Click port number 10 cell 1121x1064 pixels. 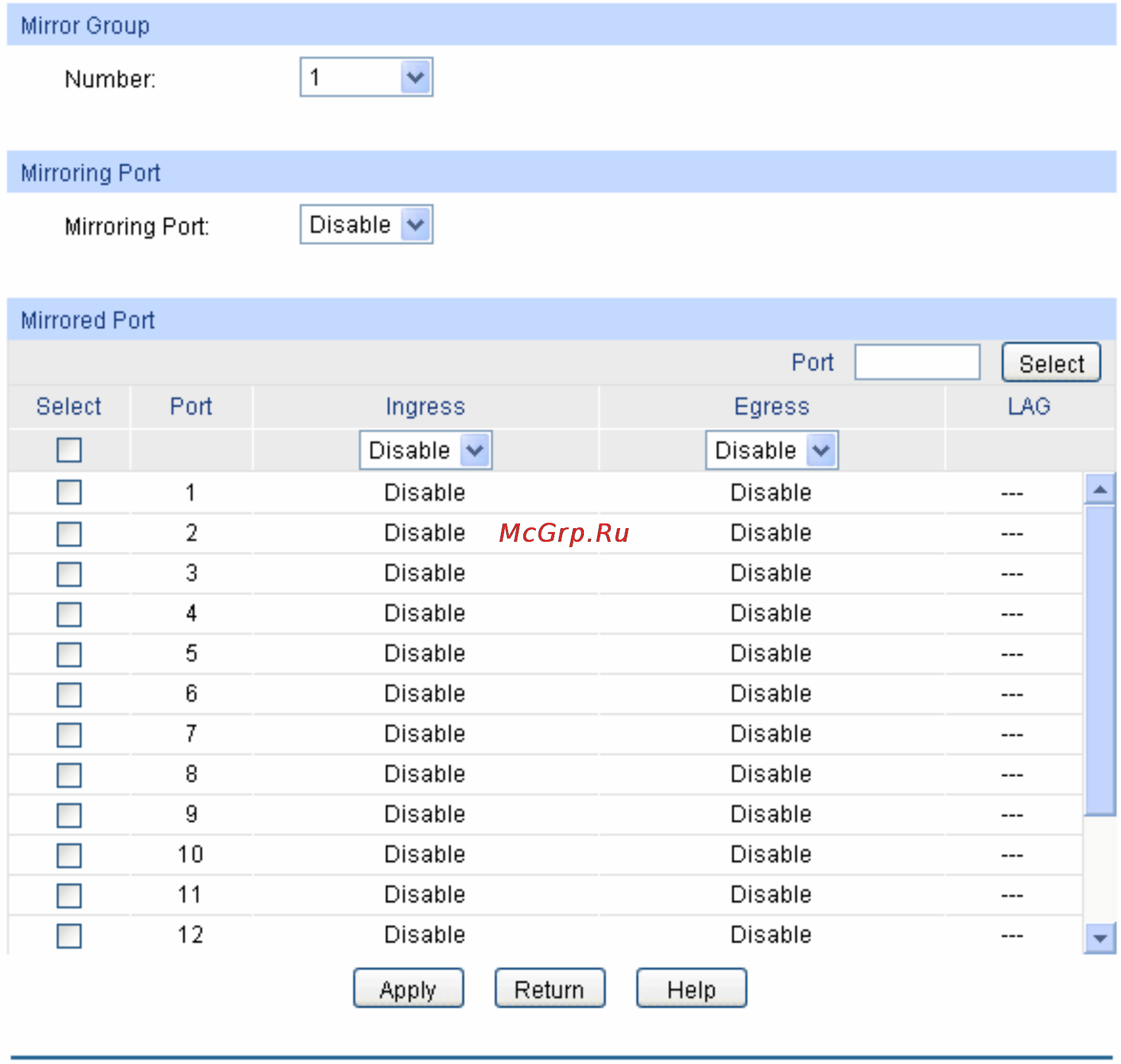191,855
